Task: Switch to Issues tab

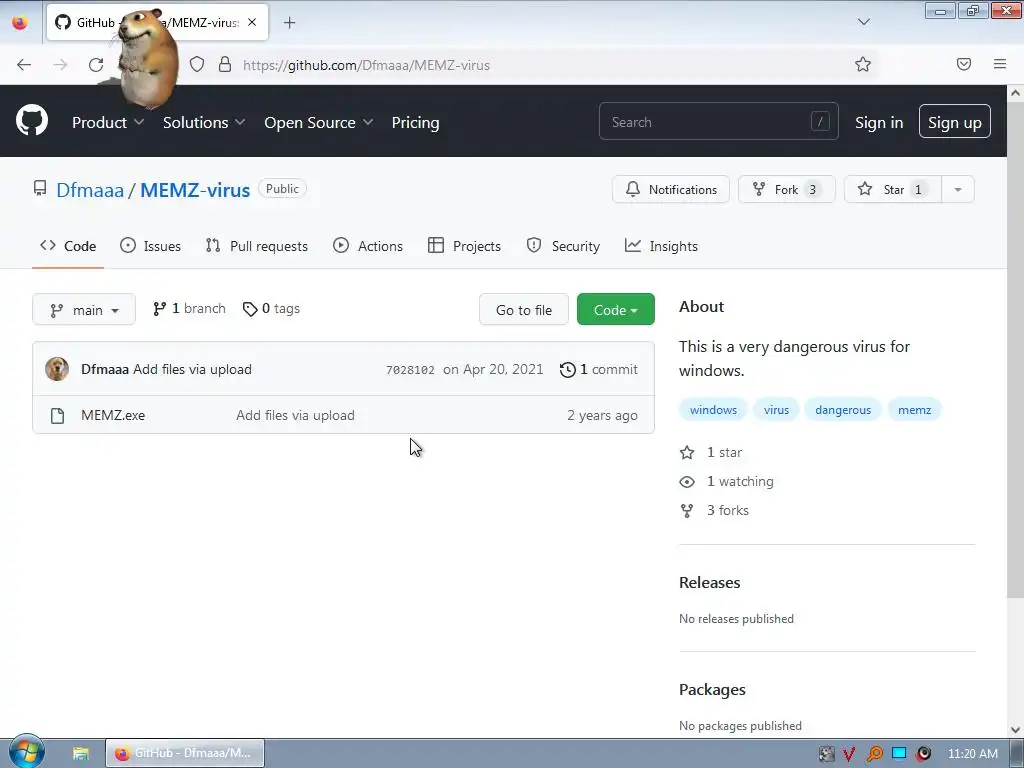Action: pos(151,246)
